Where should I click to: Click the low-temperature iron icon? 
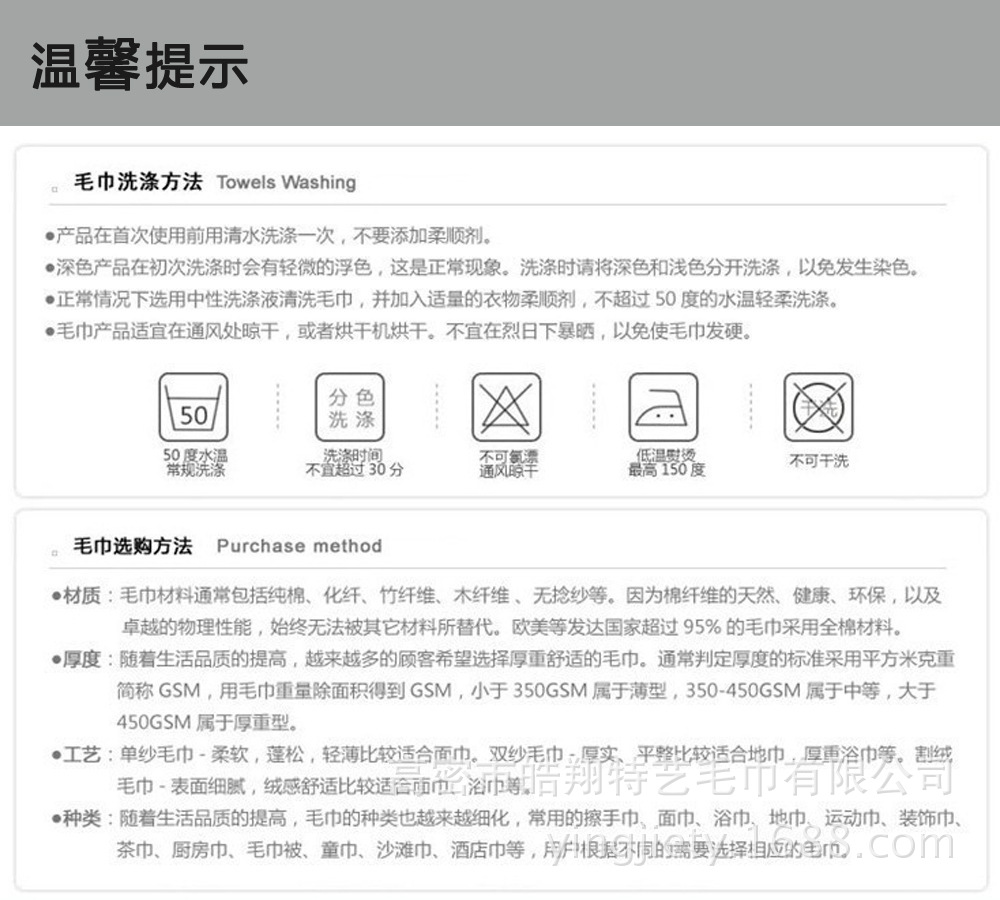pyautogui.click(x=663, y=408)
